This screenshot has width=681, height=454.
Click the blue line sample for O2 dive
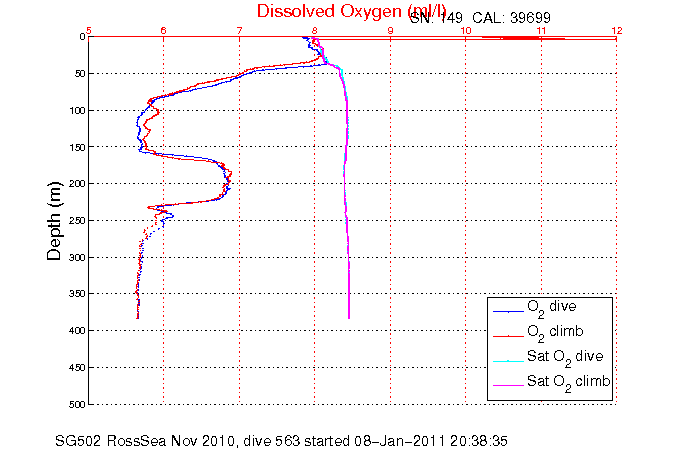point(508,311)
